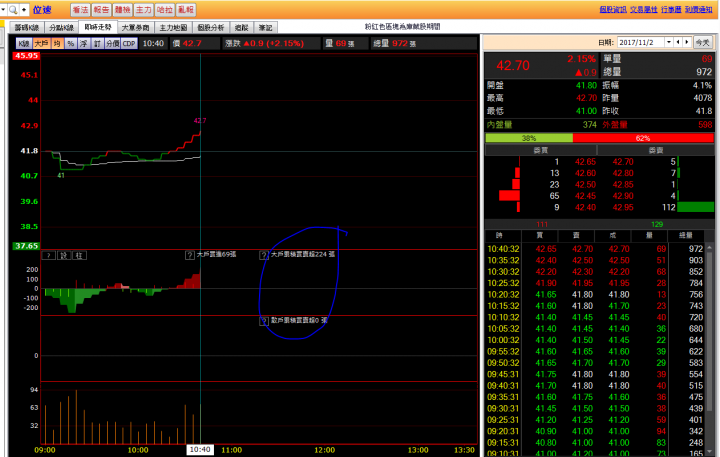Click the large 42.70 current price
This screenshot has width=720, height=457.
(x=513, y=66)
